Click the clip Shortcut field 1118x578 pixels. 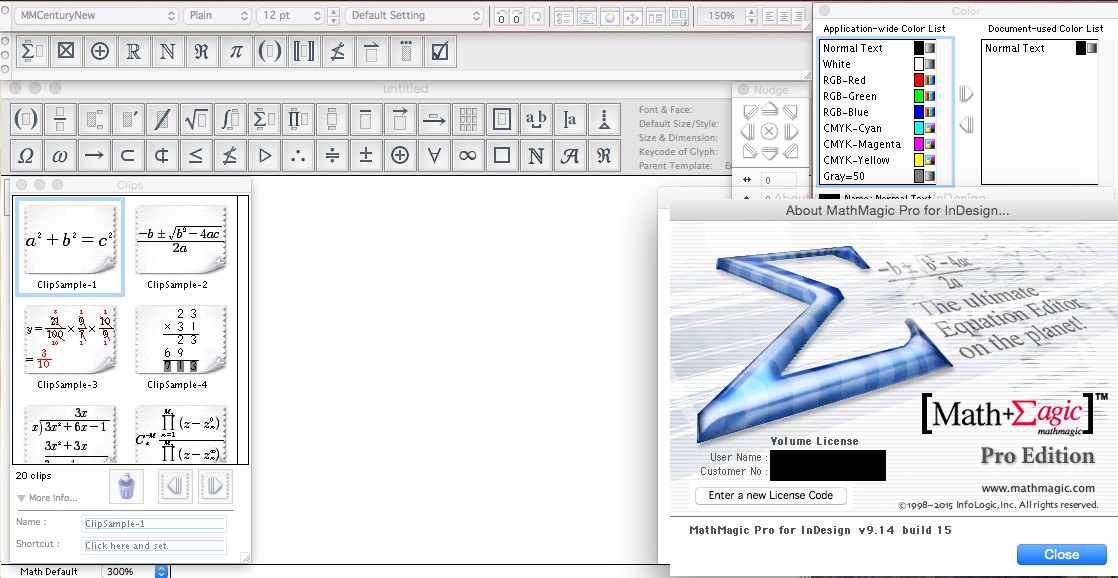pos(154,546)
